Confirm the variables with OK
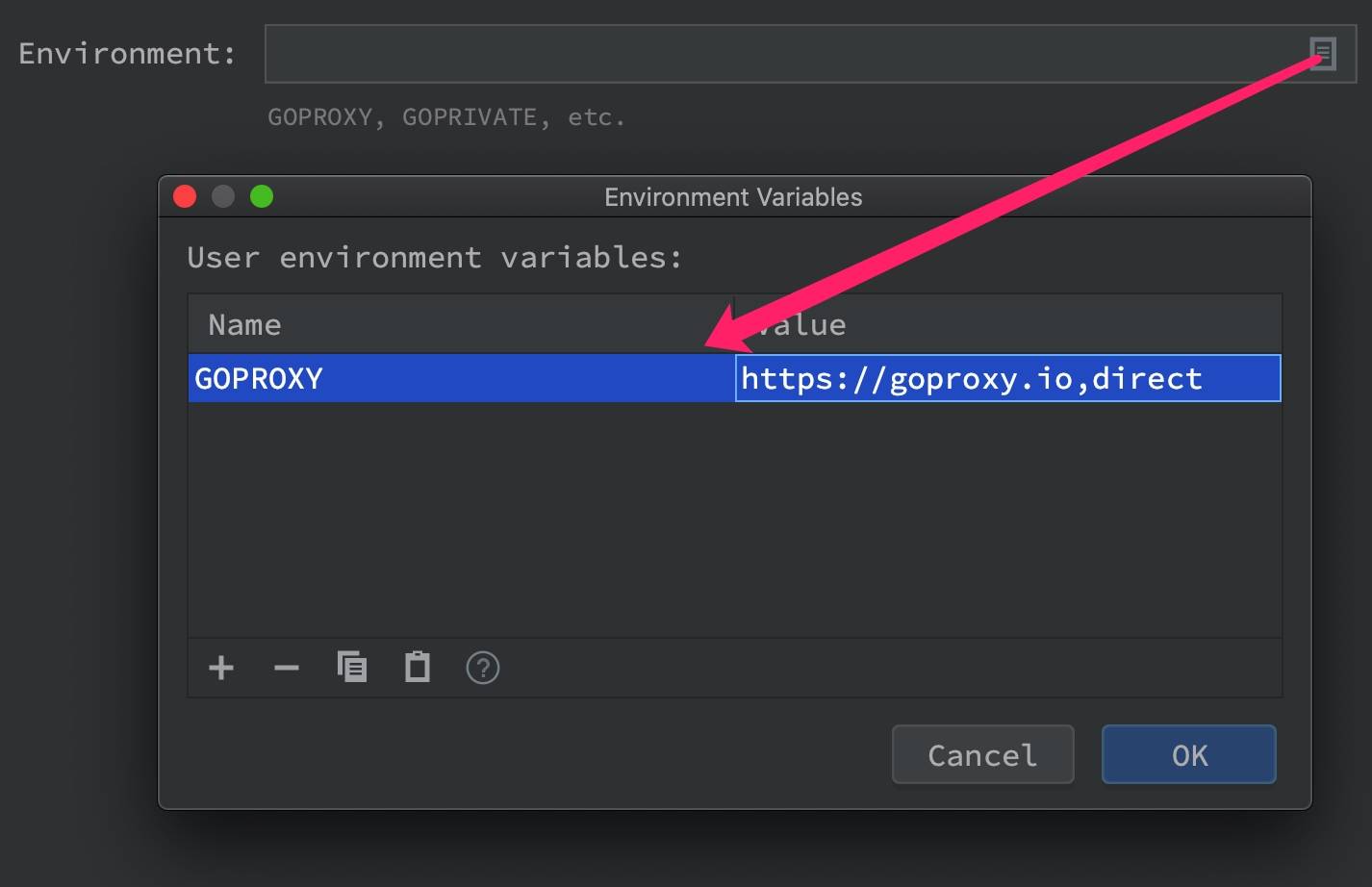 coord(1188,755)
